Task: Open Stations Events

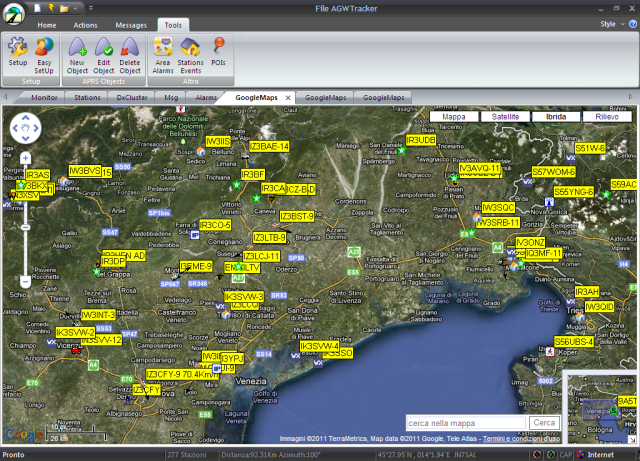Action: (191, 55)
